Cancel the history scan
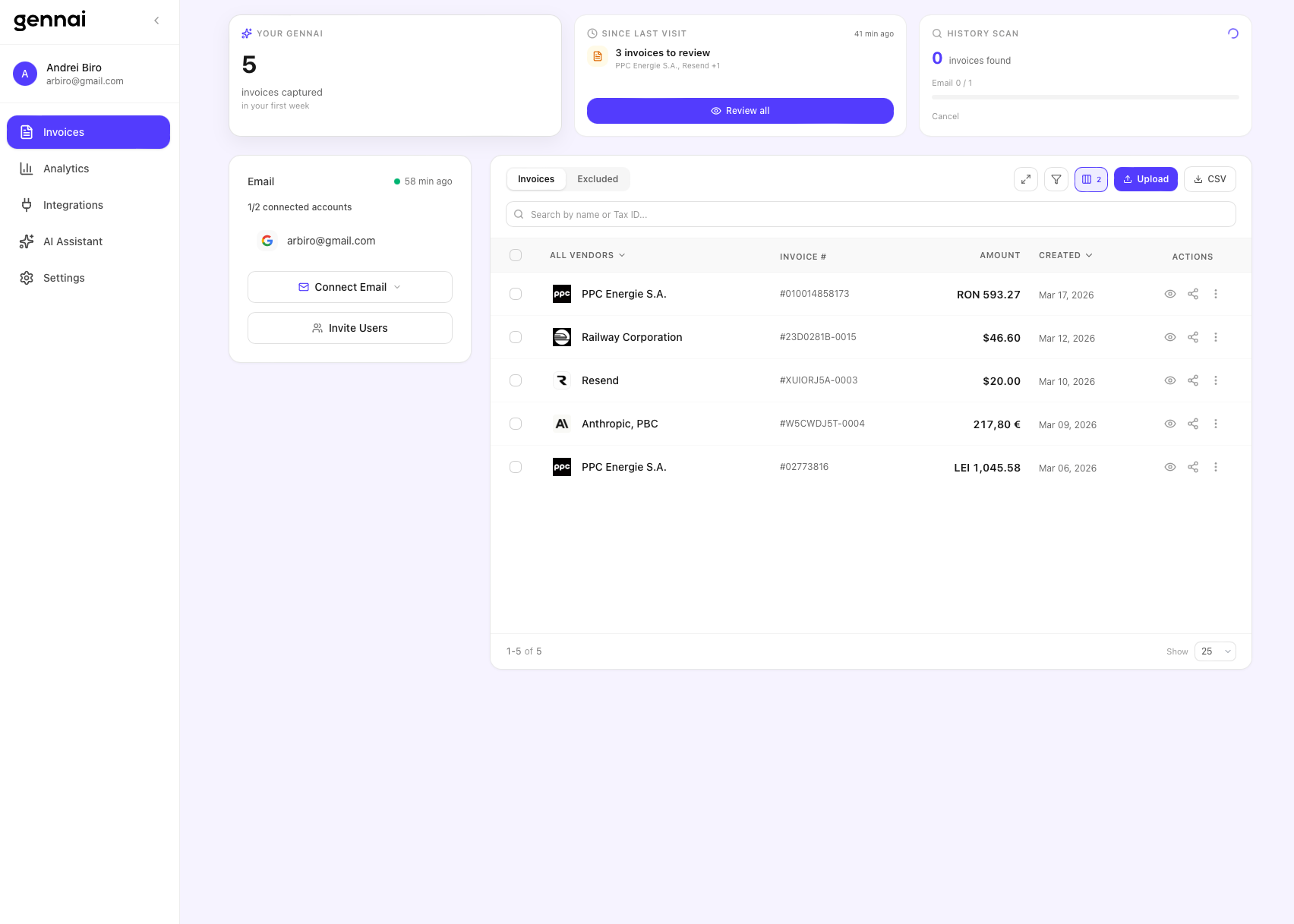Screen dimensions: 1294x924 click(x=945, y=116)
